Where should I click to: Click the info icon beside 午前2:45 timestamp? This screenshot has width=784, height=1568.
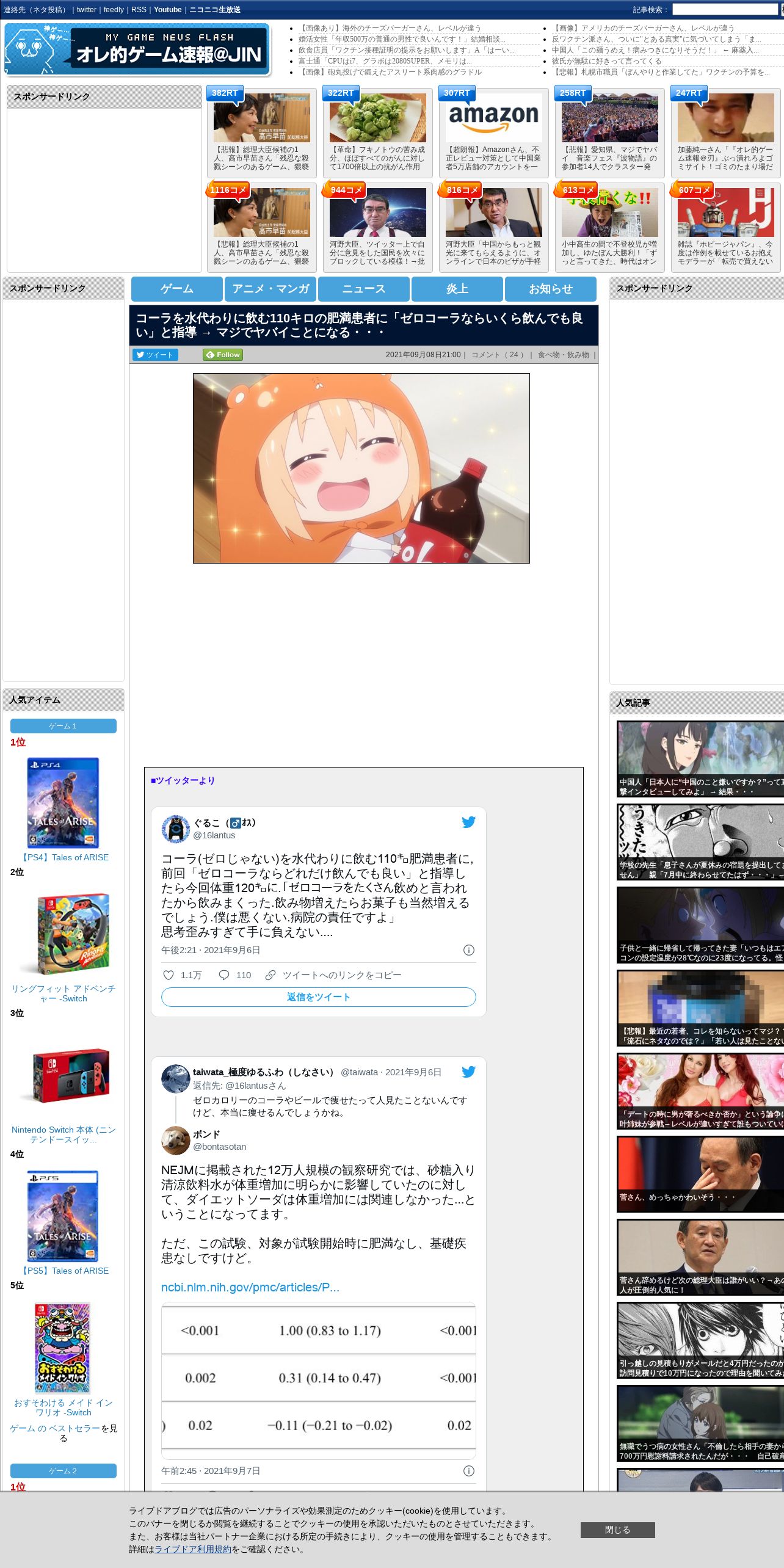click(469, 1471)
